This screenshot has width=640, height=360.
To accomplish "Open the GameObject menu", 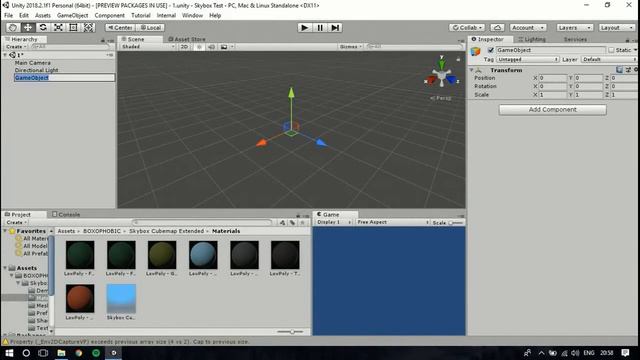I will click(x=72, y=16).
